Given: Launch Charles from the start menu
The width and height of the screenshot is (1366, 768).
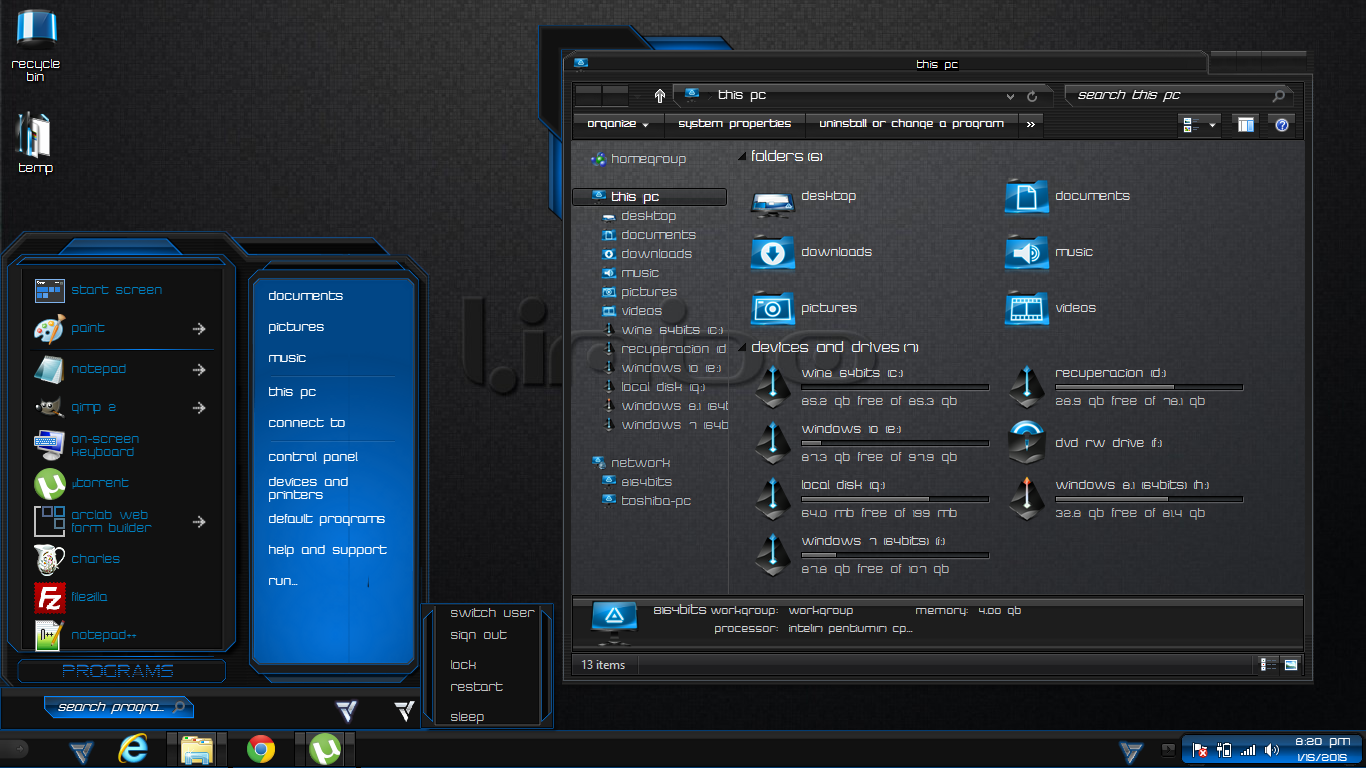Looking at the screenshot, I should tap(95, 559).
